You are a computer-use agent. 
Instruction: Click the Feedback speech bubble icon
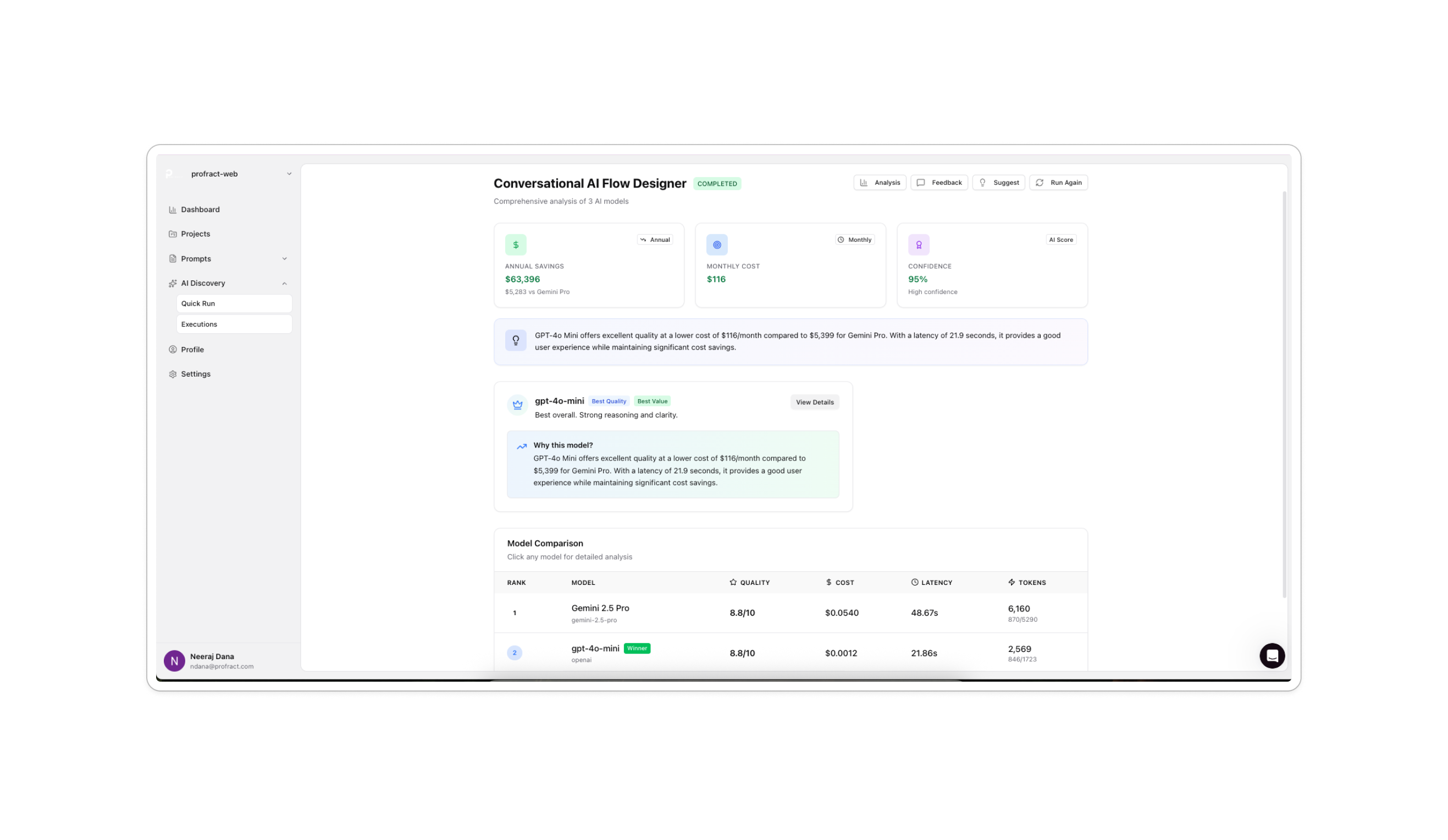click(x=921, y=182)
